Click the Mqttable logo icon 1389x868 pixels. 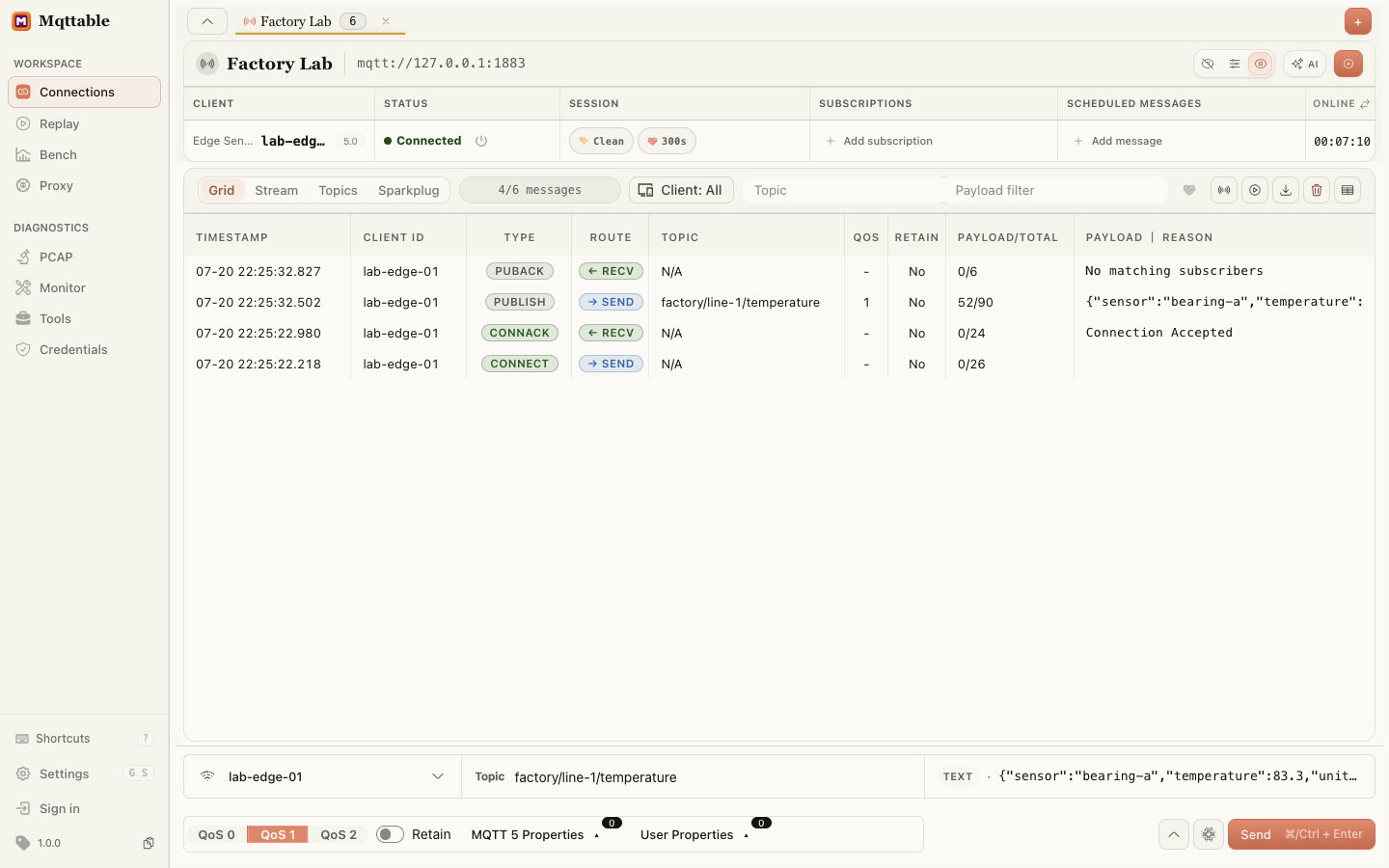(21, 21)
